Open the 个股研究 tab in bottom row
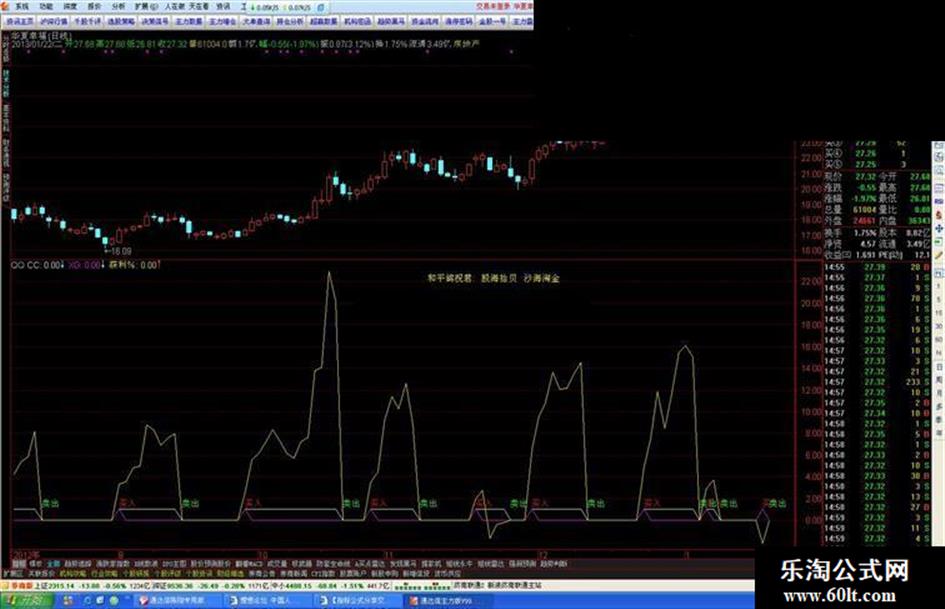This screenshot has width=945, height=609. tap(136, 573)
